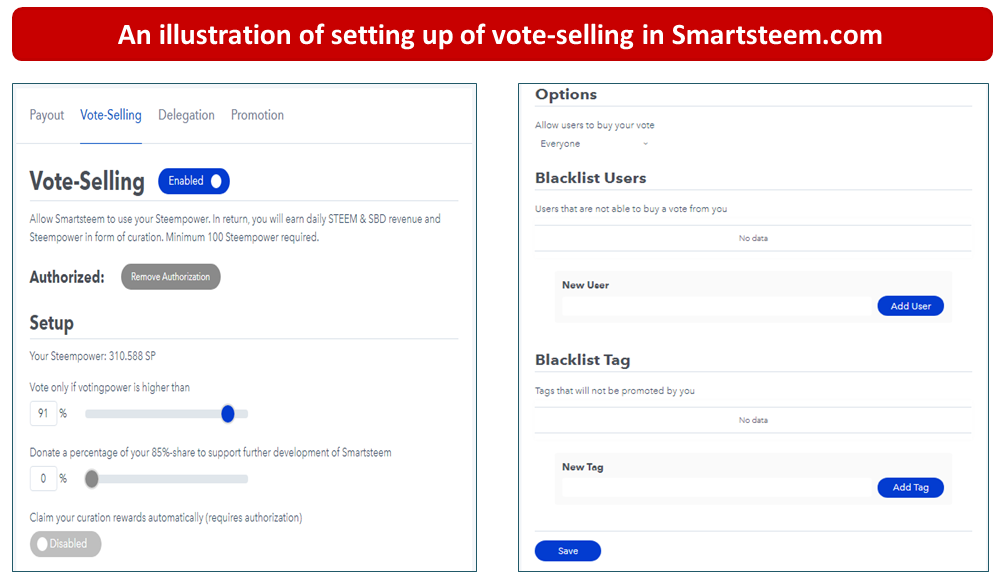Click the votingpower threshold slider handle
The height and width of the screenshot is (585, 1003).
[228, 414]
